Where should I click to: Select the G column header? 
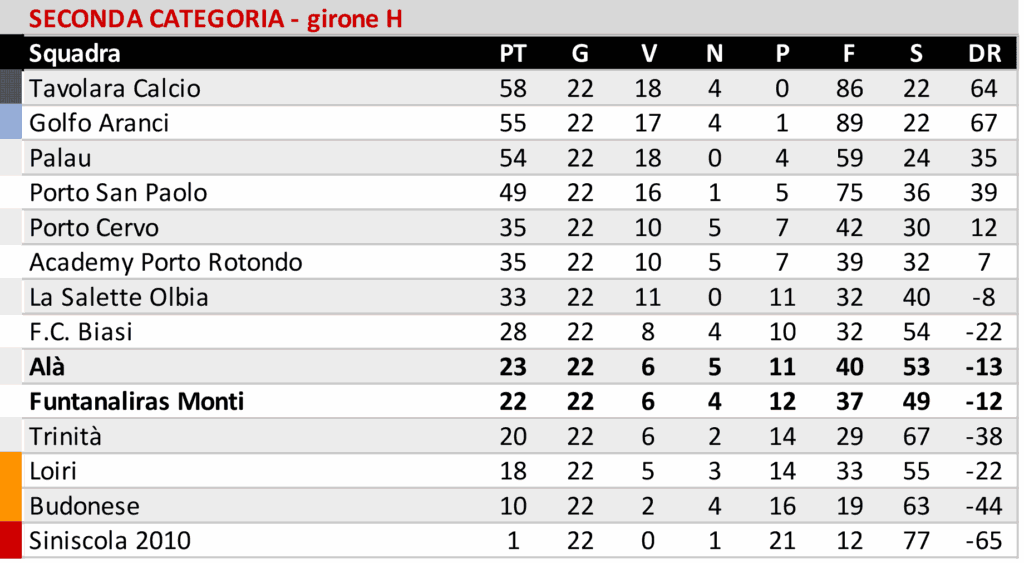[x=580, y=54]
